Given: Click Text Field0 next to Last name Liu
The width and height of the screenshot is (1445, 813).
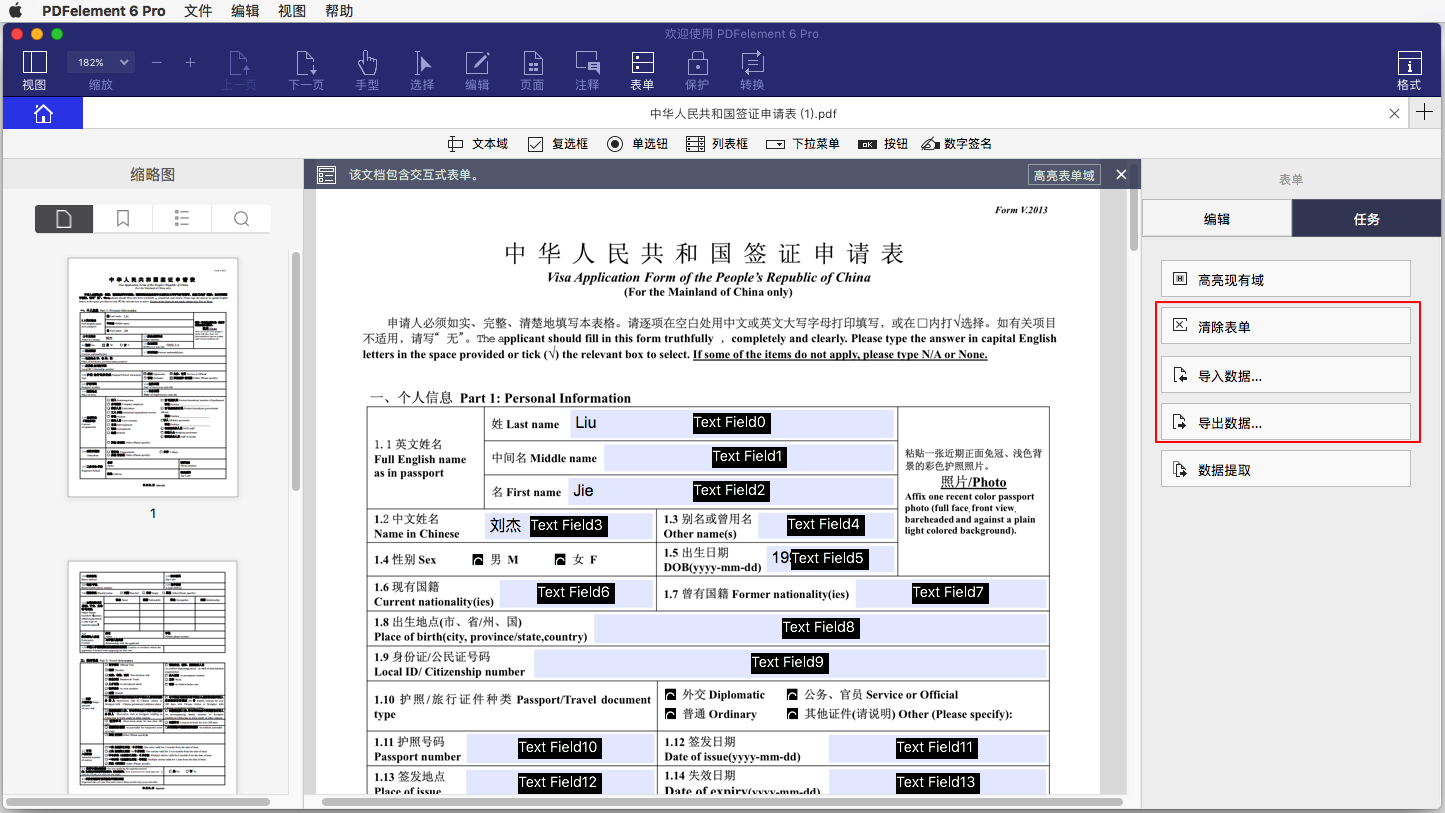Looking at the screenshot, I should click(x=730, y=422).
